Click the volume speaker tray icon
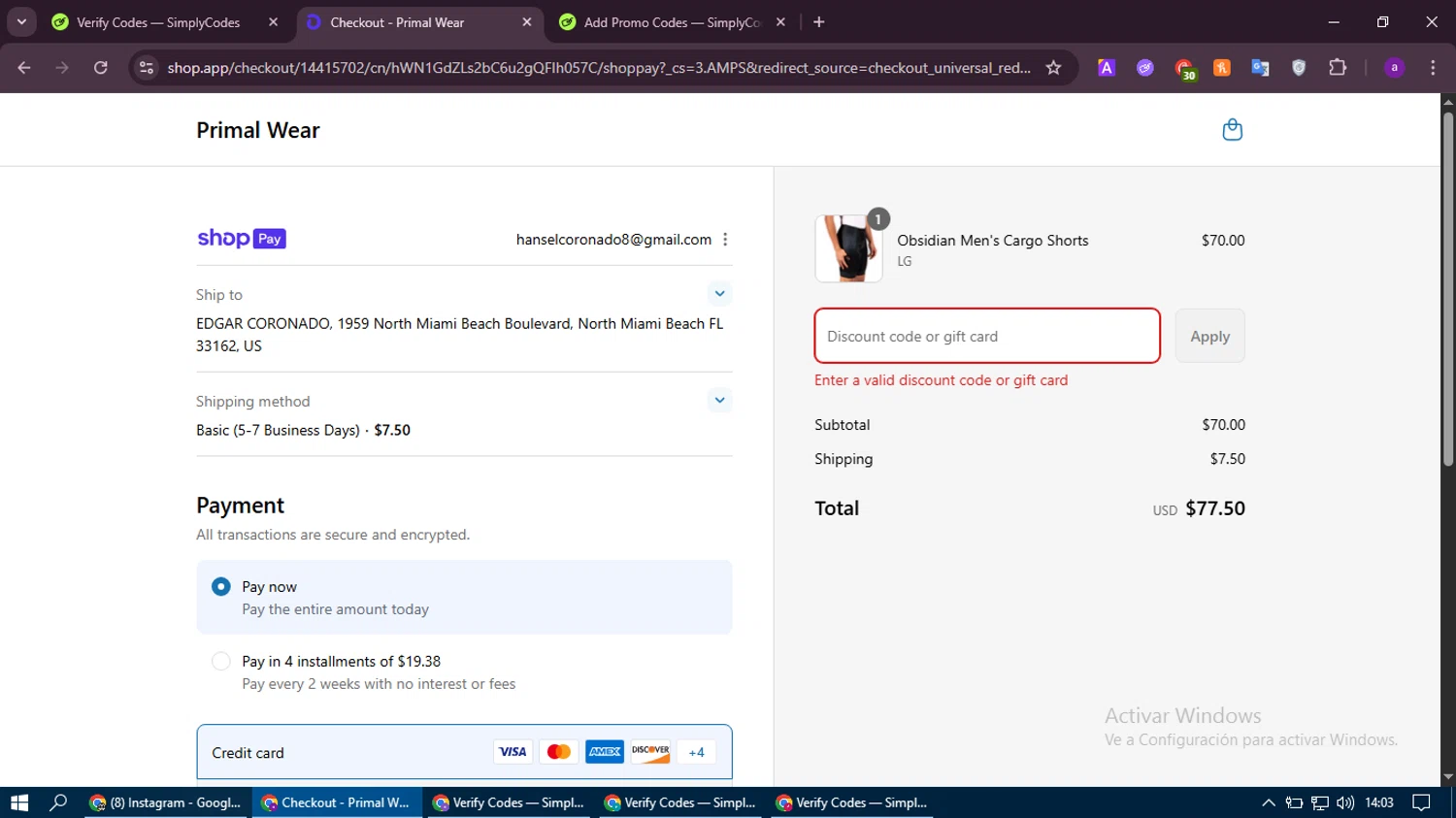The height and width of the screenshot is (818, 1456). click(1345, 802)
